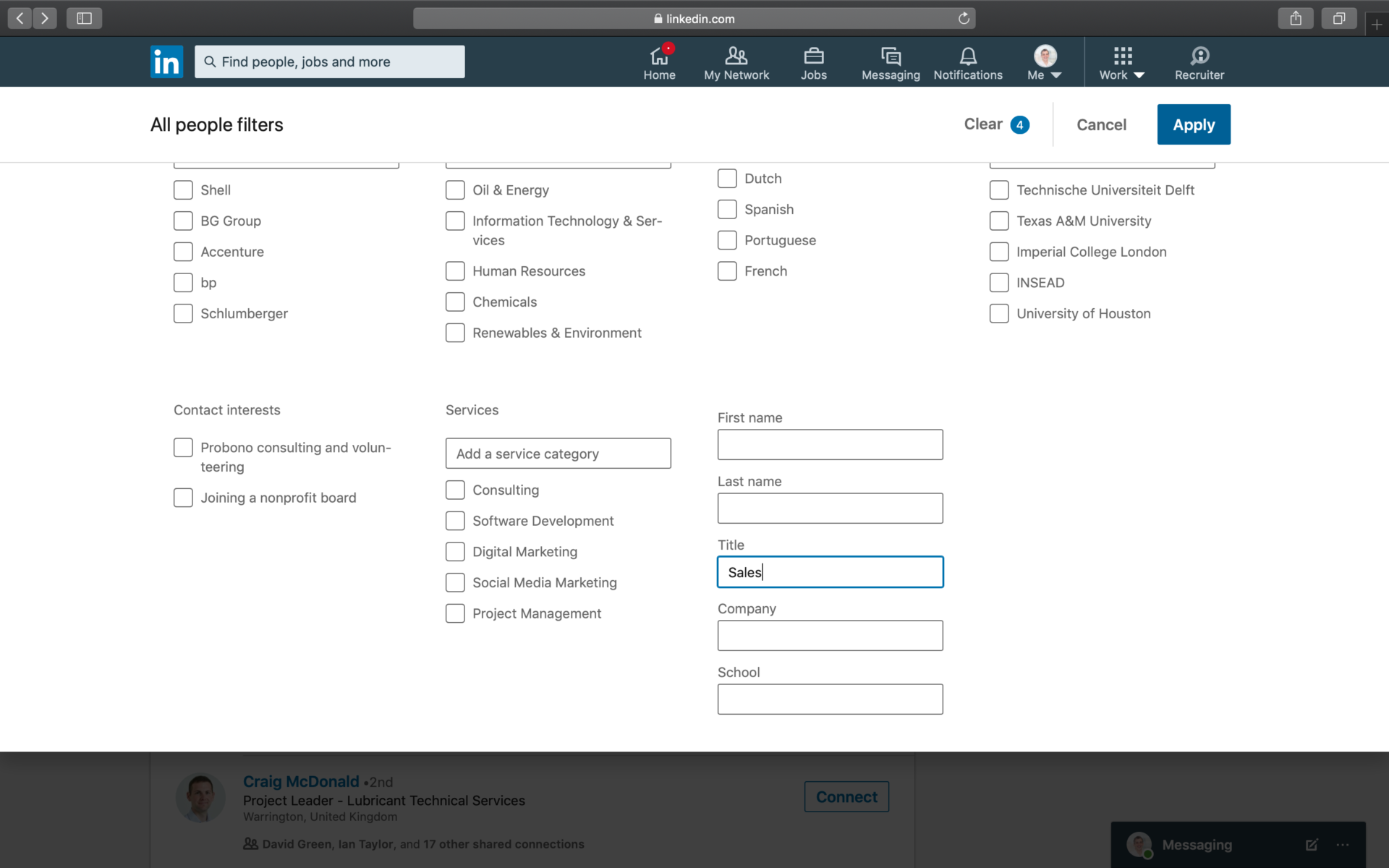1389x868 pixels.
Task: Clear all 4 filters
Action: (996, 124)
